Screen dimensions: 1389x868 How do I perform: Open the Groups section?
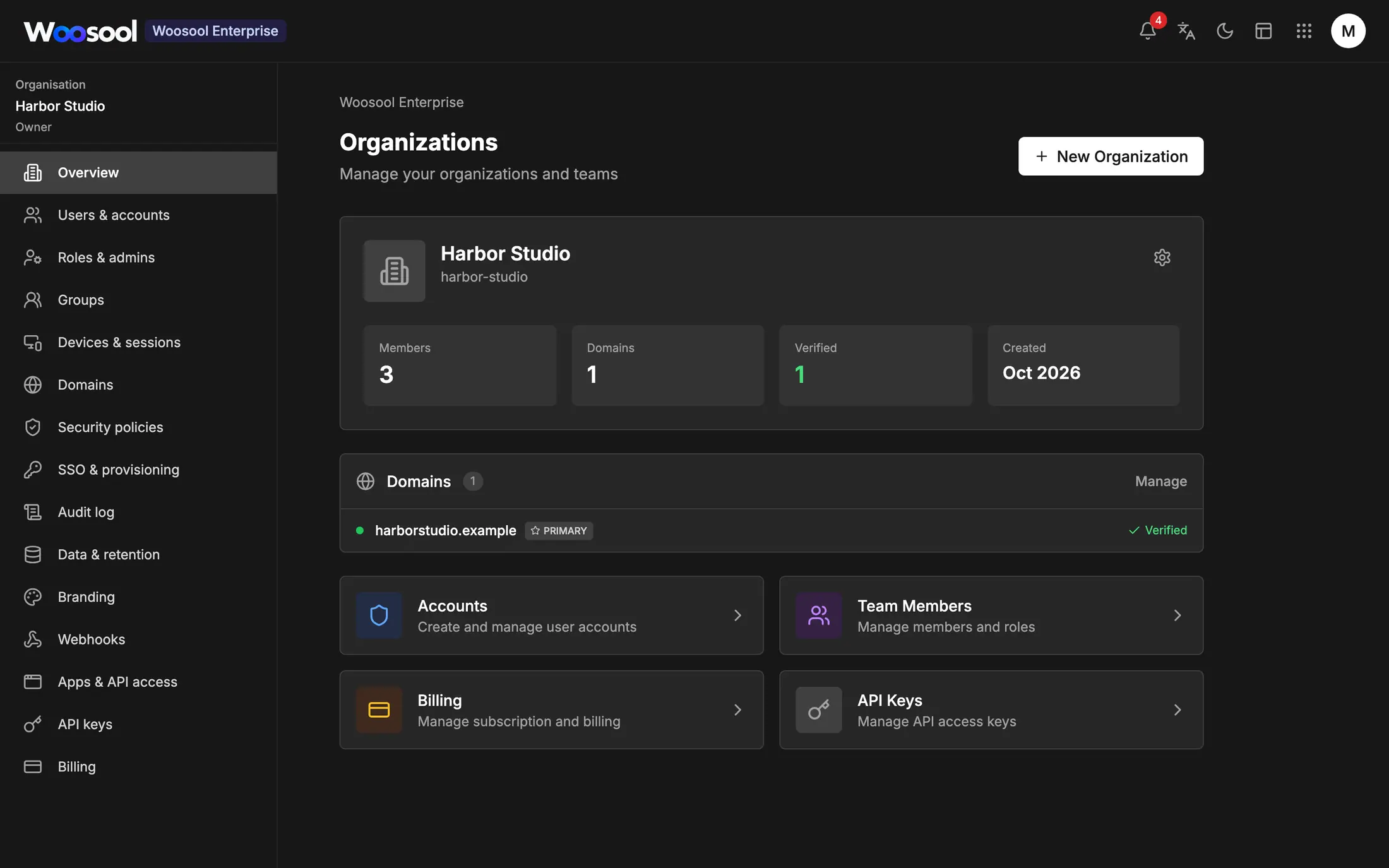coord(138,300)
